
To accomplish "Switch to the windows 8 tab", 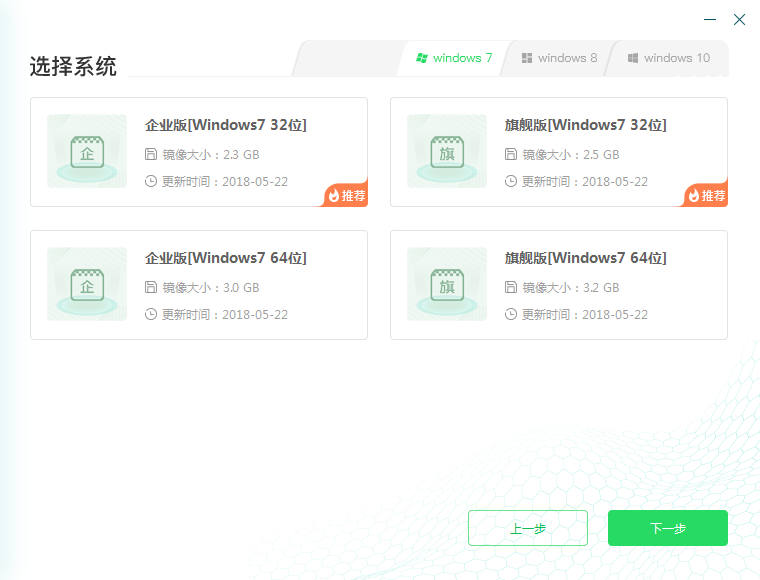I will [559, 58].
